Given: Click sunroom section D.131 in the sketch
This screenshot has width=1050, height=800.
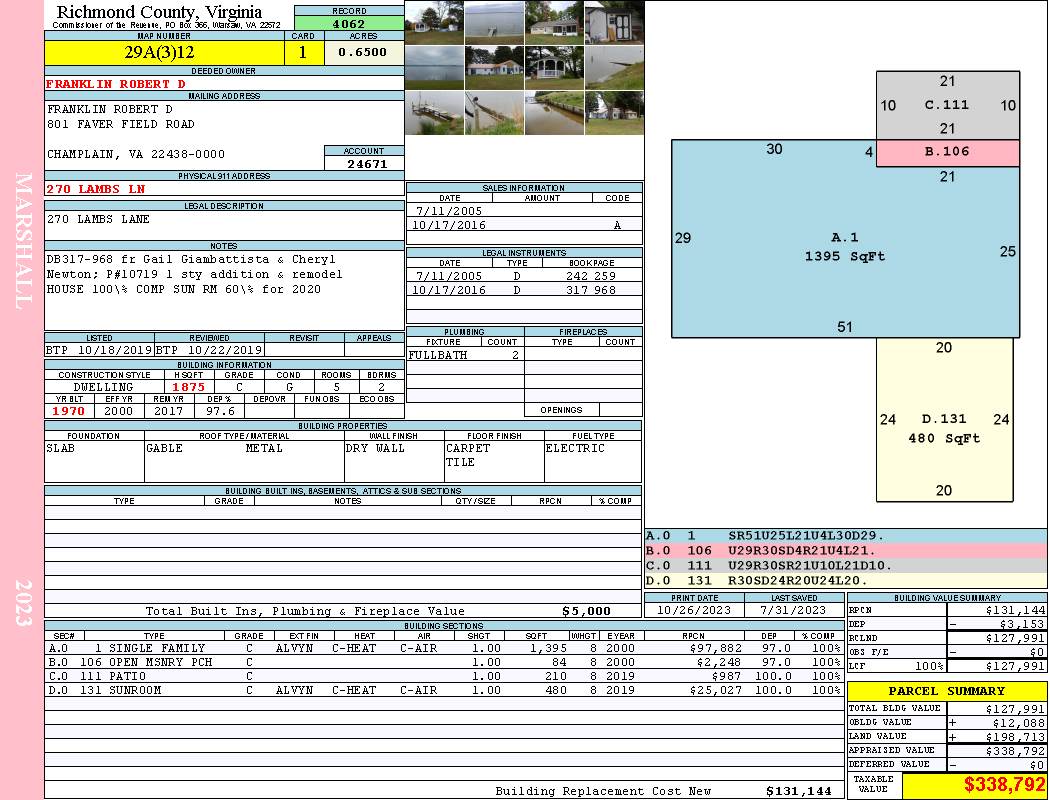Looking at the screenshot, I should (943, 428).
